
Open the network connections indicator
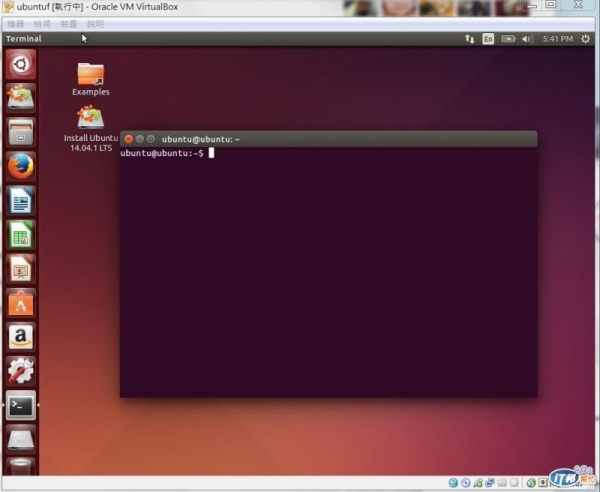[x=470, y=39]
